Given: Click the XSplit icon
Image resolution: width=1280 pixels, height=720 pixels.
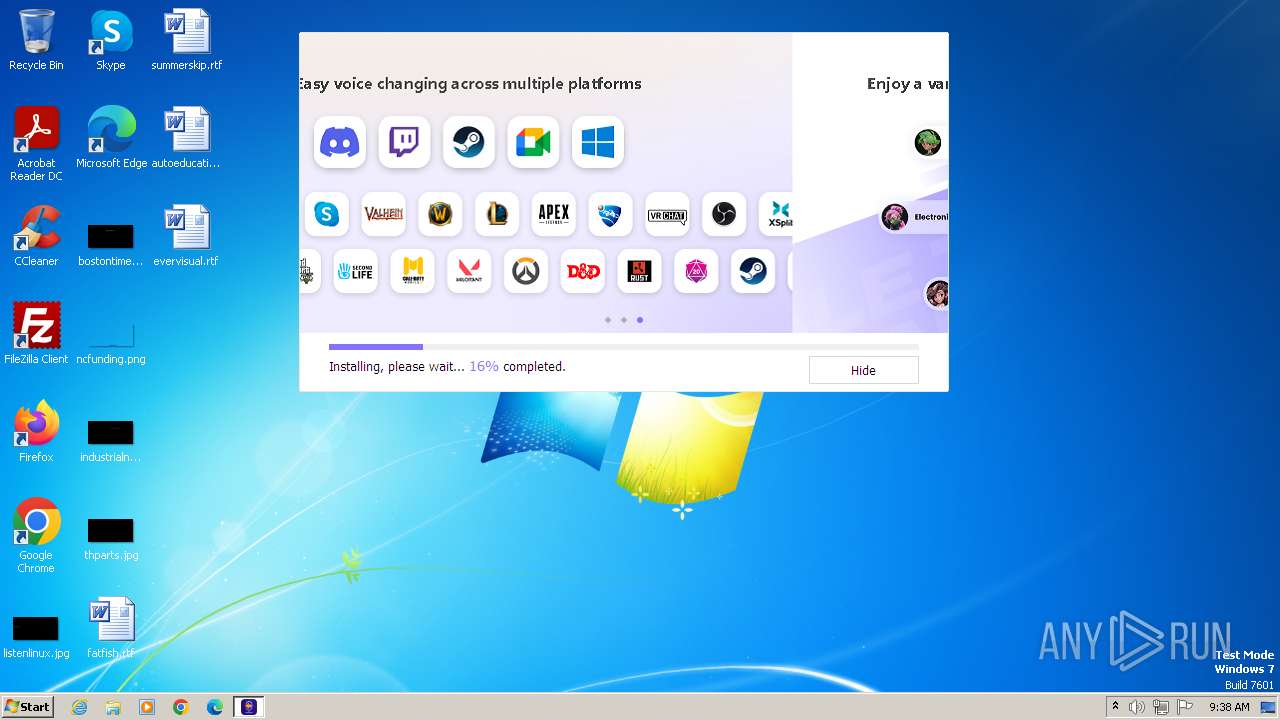Looking at the screenshot, I should (x=777, y=214).
